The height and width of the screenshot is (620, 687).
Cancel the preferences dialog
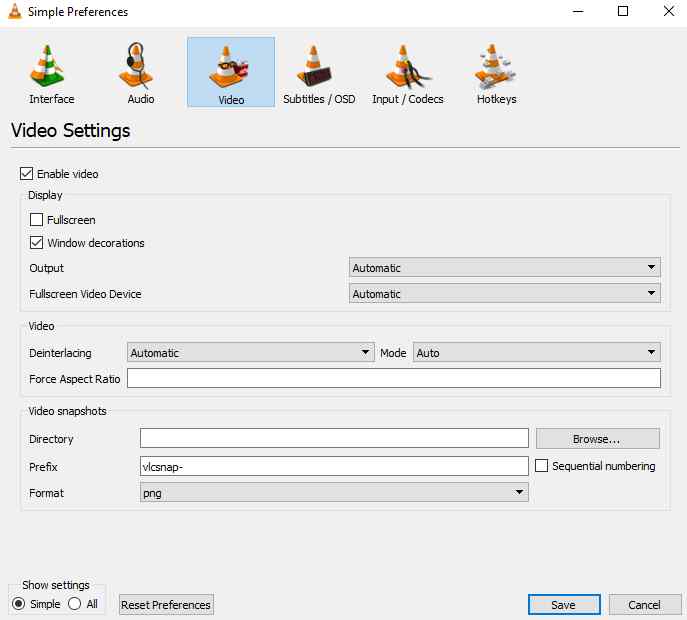tap(645, 605)
